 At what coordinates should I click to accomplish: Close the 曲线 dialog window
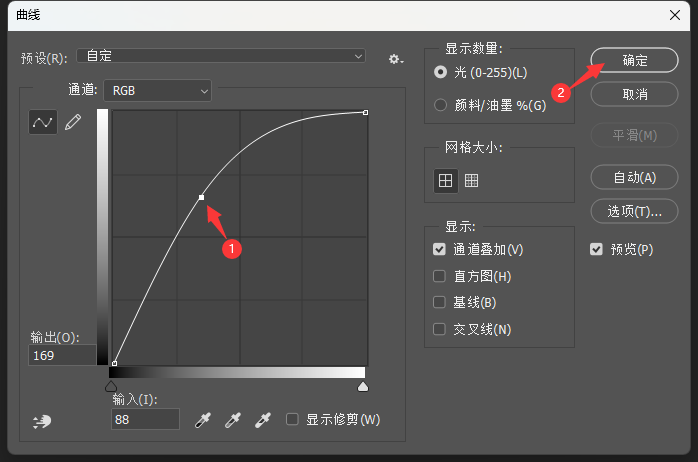[675, 15]
